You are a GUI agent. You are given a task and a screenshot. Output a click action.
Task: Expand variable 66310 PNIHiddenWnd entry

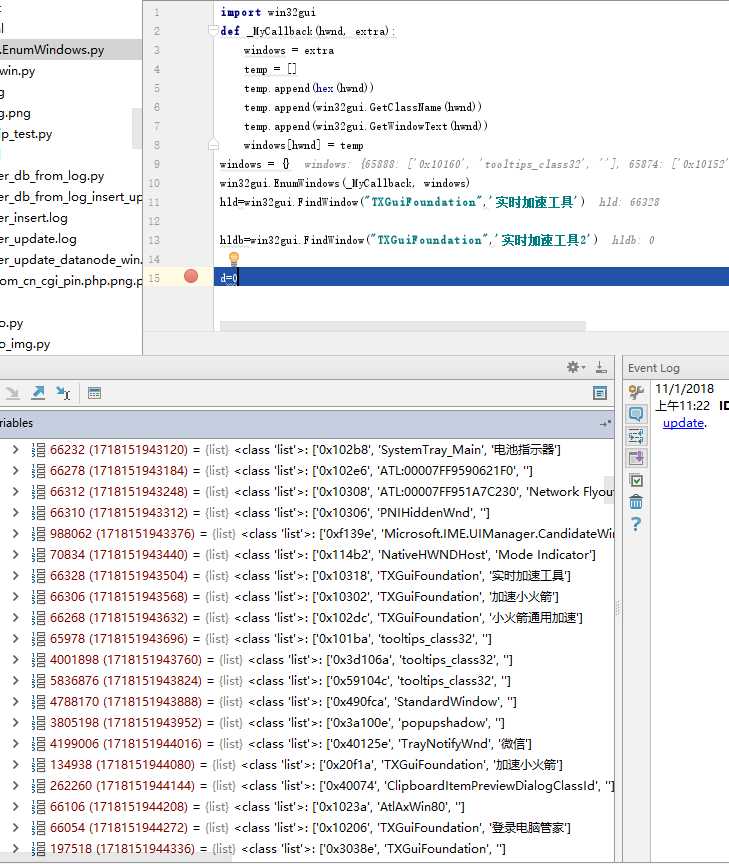tap(15, 513)
